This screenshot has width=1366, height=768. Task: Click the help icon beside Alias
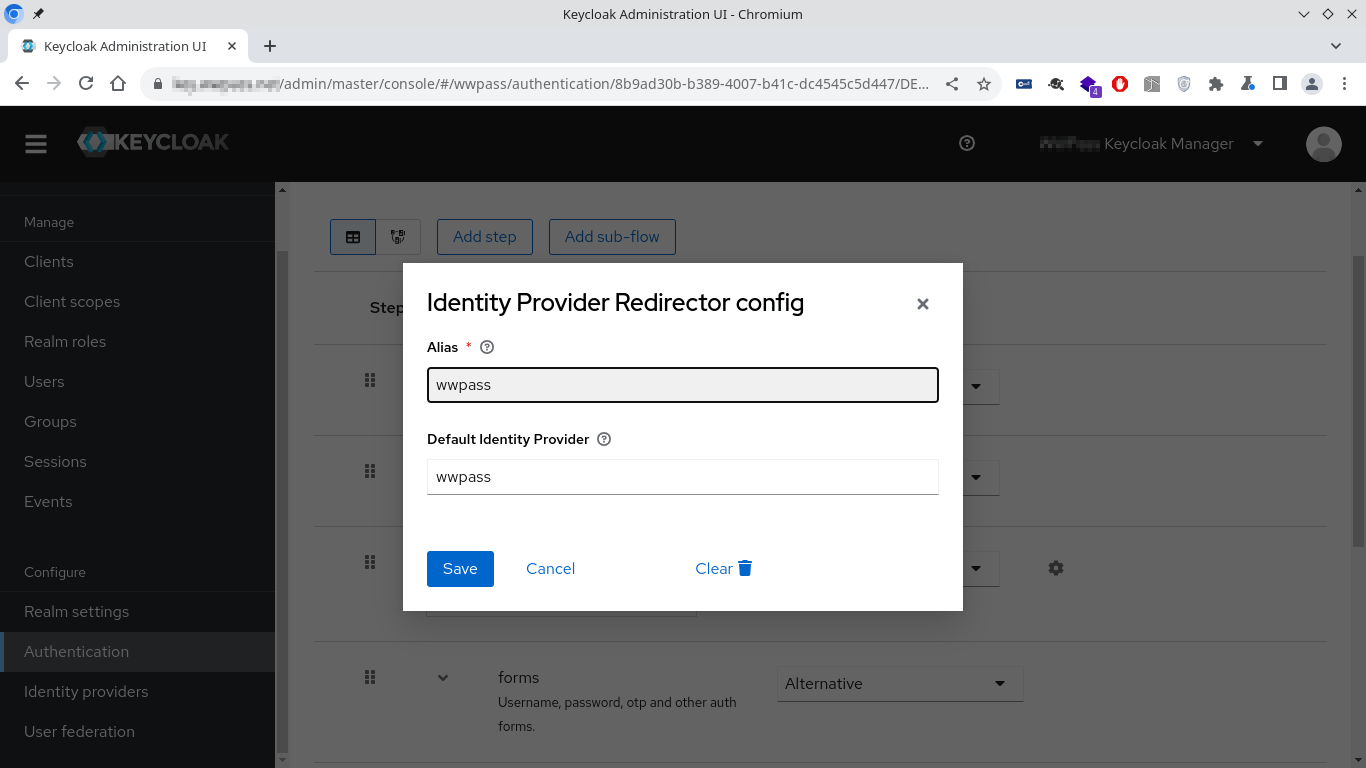click(x=487, y=347)
